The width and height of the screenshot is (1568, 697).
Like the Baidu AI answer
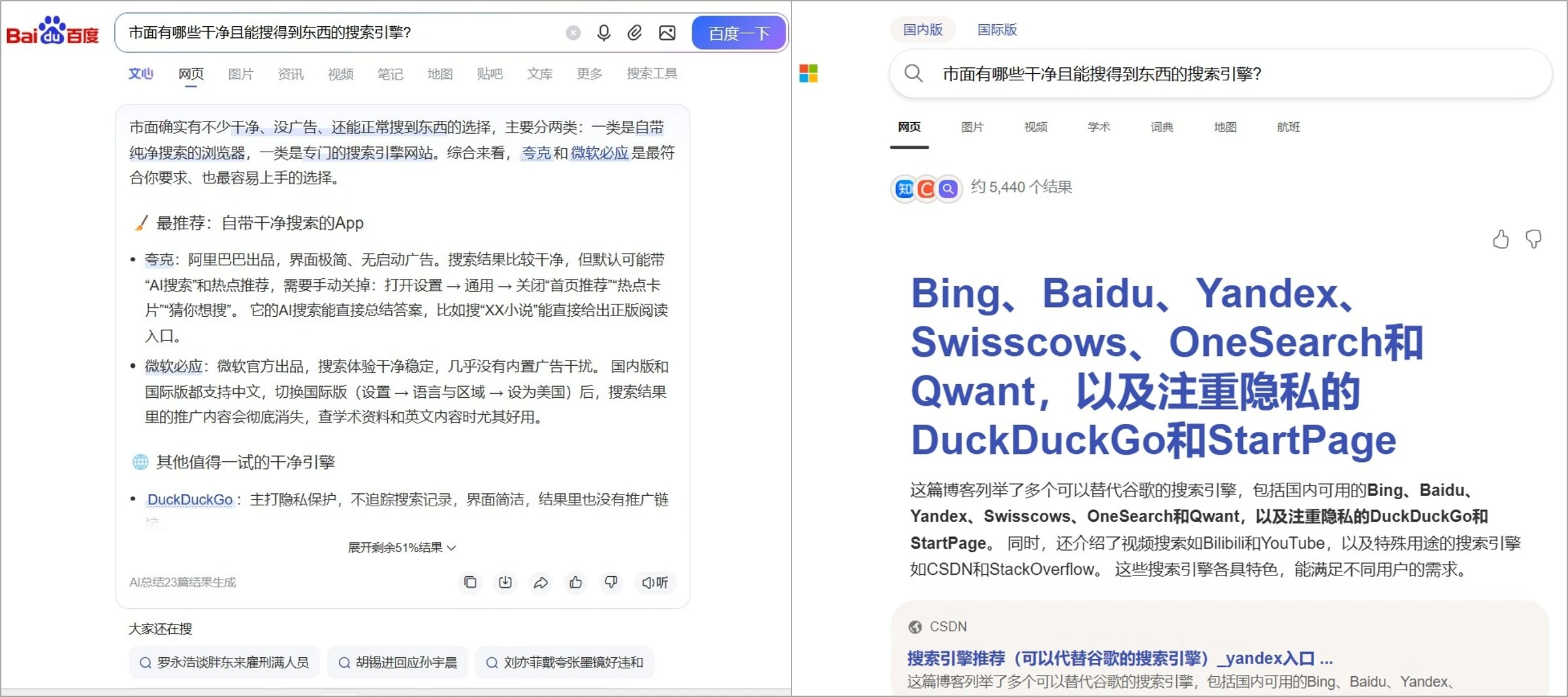[x=575, y=582]
